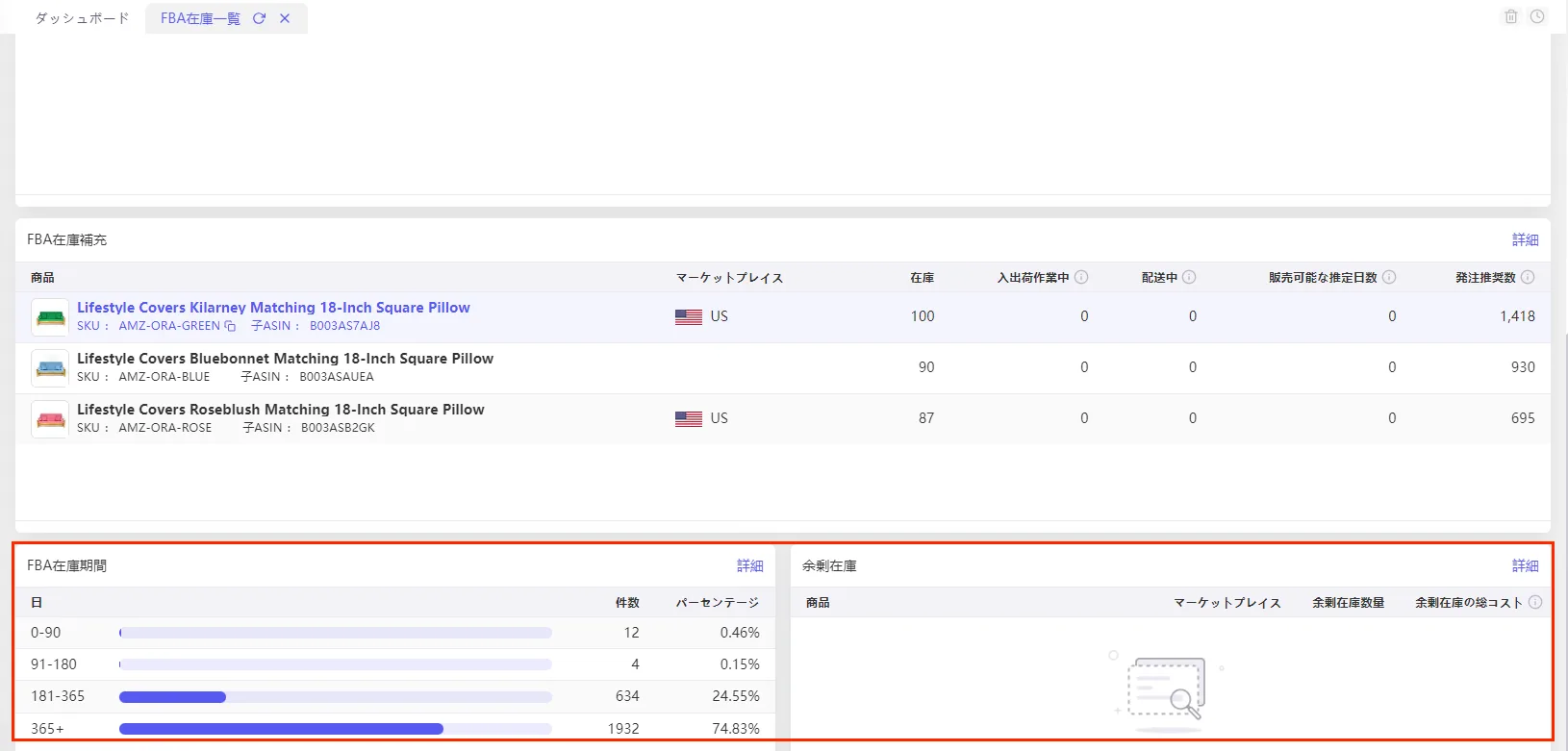Open 詳細 link in FBA在庫補充 panel
The height and width of the screenshot is (751, 1568).
point(1525,239)
